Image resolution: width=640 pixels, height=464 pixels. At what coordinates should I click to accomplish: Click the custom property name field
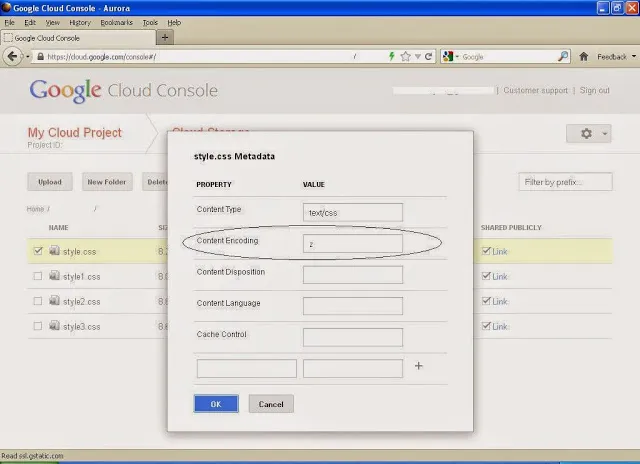pyautogui.click(x=247, y=368)
